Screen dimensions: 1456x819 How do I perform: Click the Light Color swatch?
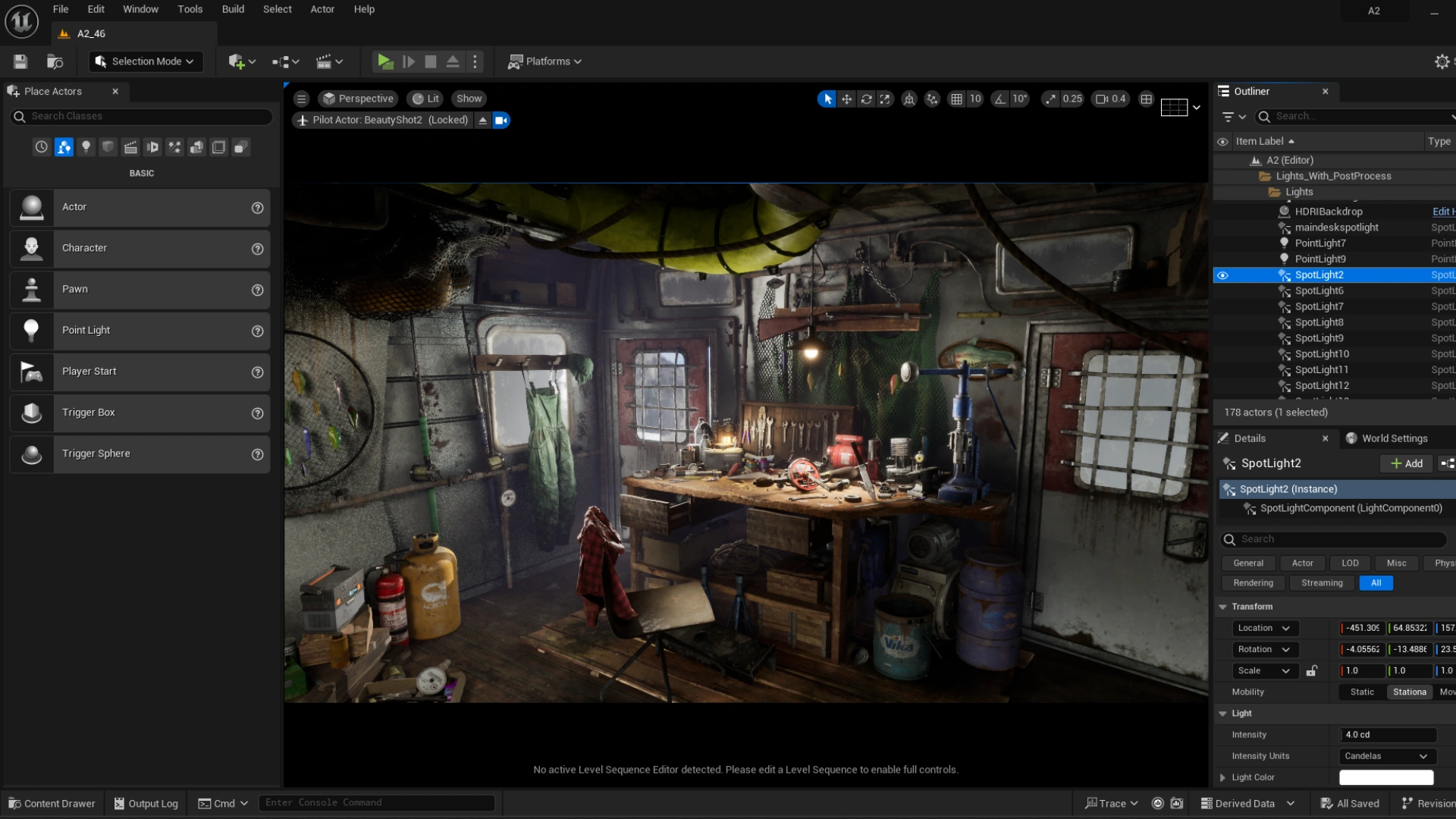[x=1386, y=777]
